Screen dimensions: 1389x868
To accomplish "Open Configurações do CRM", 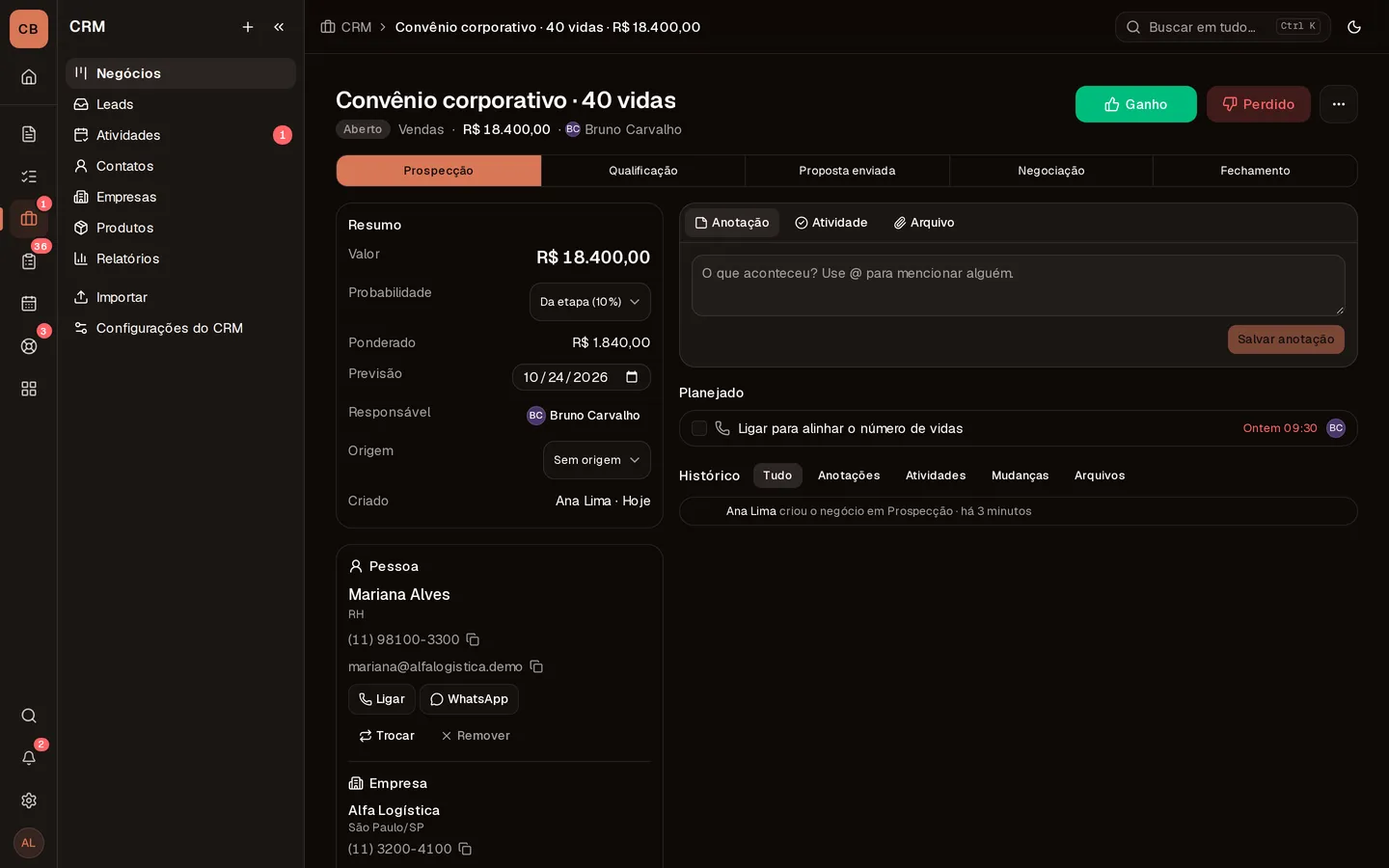I will click(x=180, y=328).
